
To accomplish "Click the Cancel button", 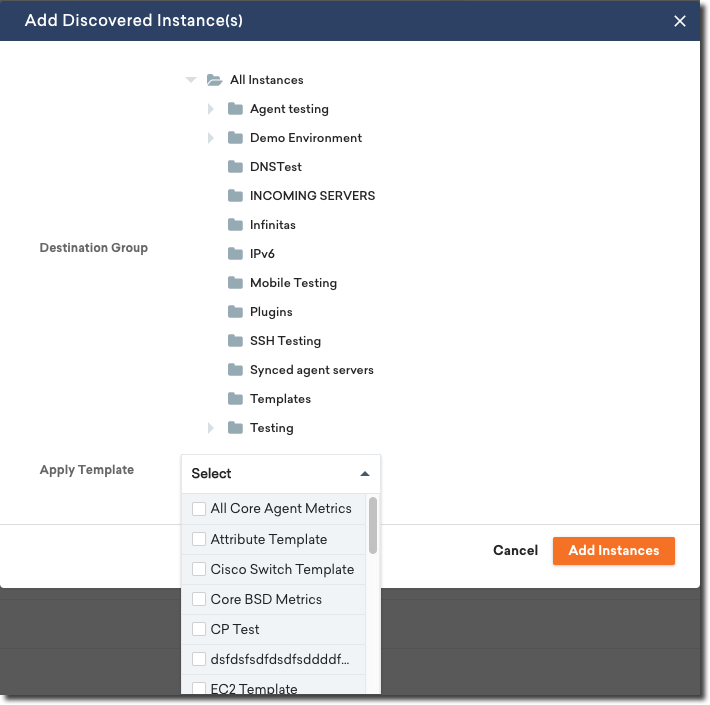I will 515,551.
